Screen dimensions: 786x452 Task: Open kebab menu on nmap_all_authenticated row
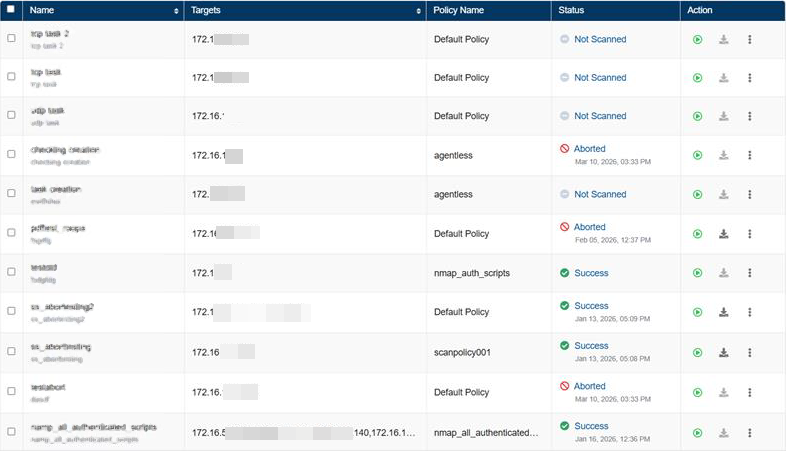(749, 432)
